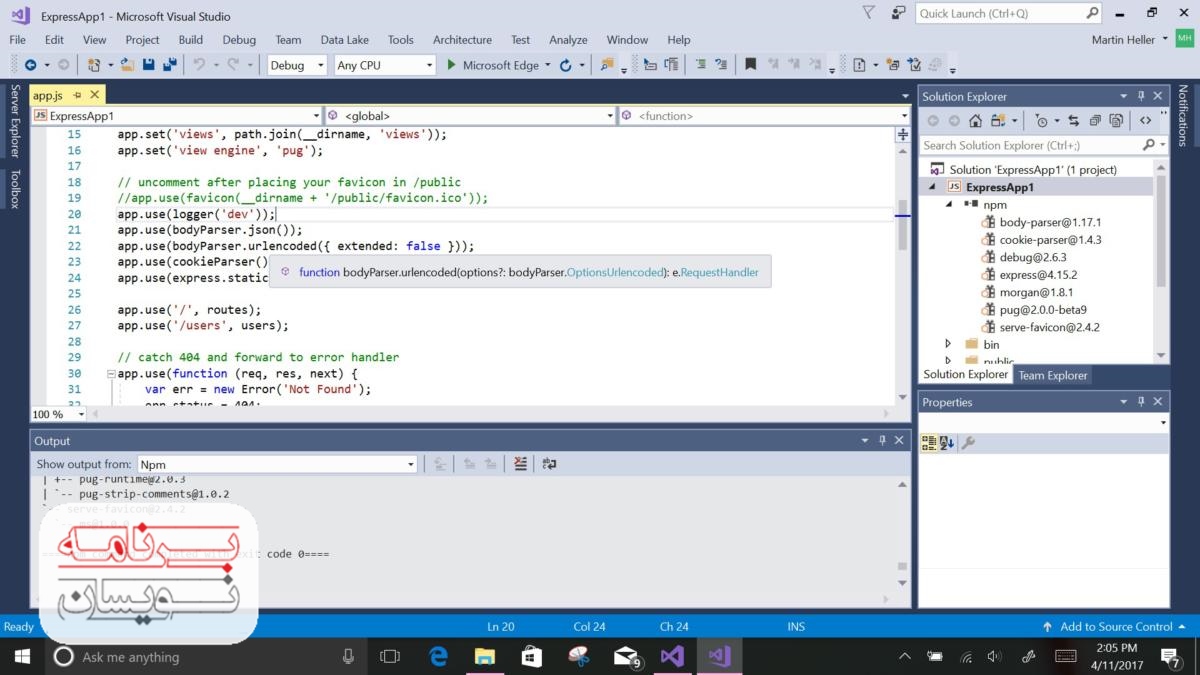Open the Toolbox side tab
This screenshot has width=1200, height=675.
pyautogui.click(x=15, y=188)
